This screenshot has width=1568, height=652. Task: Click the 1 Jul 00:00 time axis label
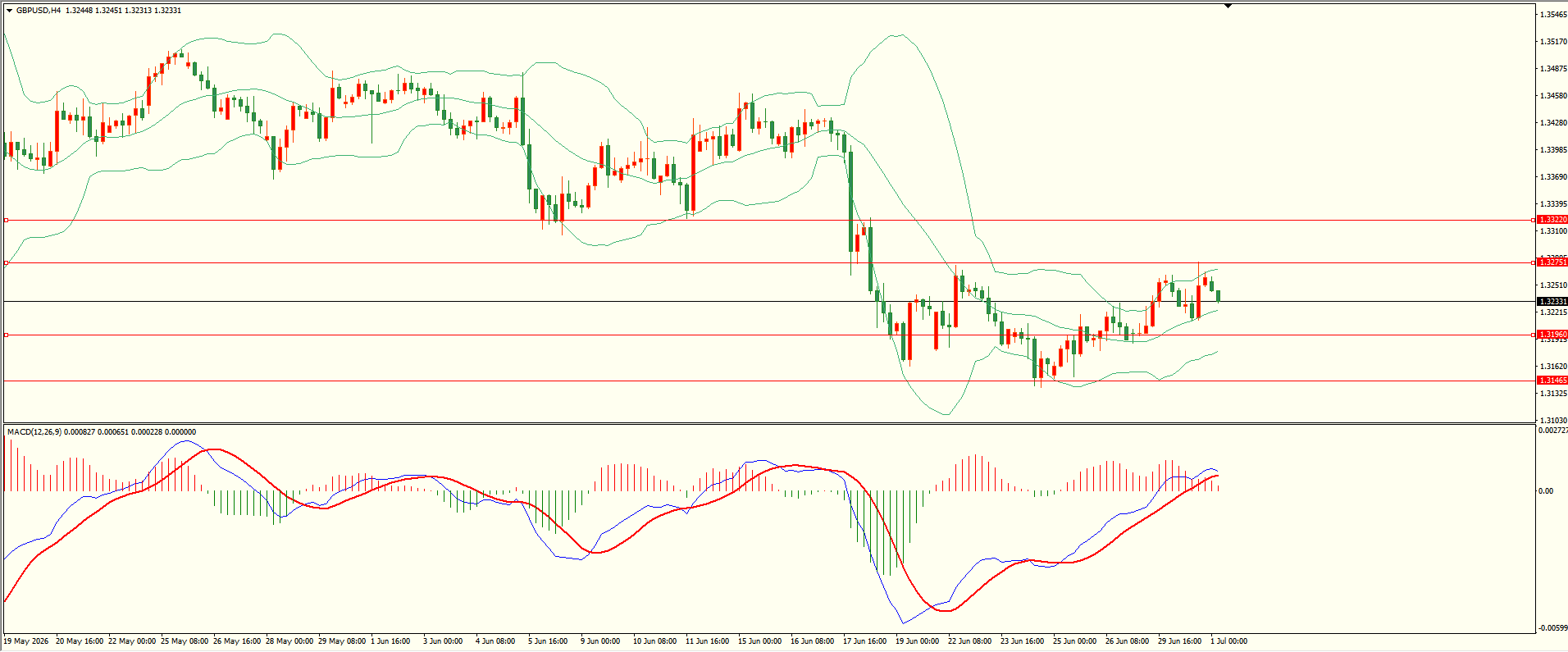pos(1228,641)
